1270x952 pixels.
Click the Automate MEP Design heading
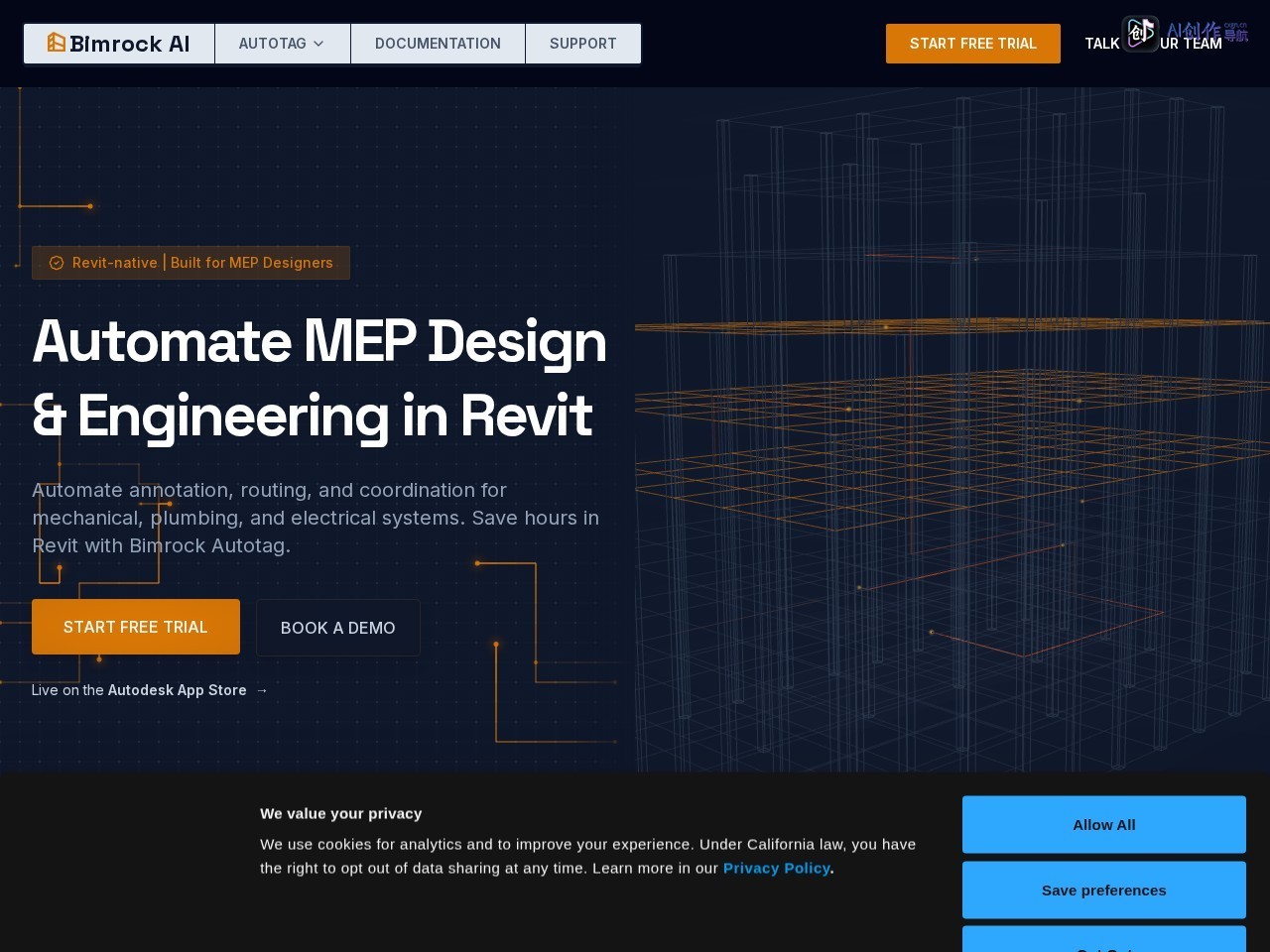319,378
